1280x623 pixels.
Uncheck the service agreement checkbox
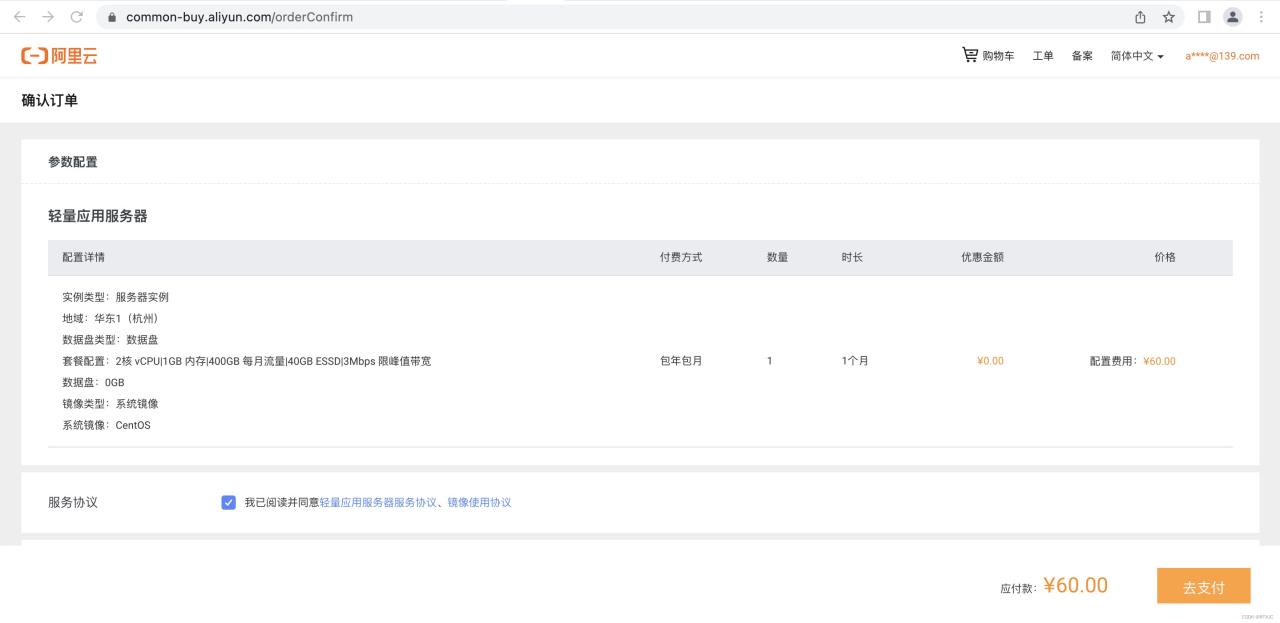click(x=228, y=502)
